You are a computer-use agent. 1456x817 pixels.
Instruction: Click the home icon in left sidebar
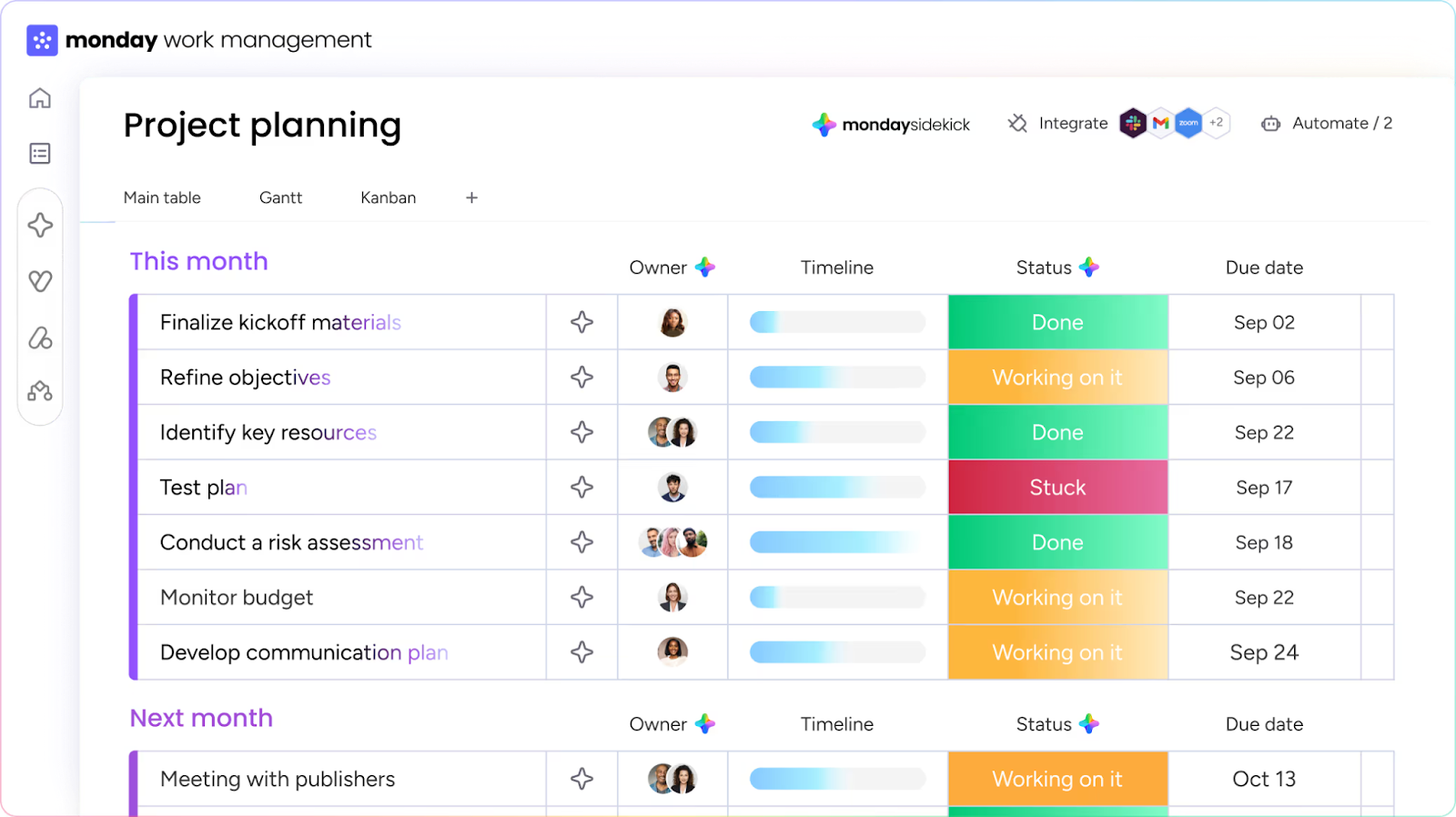(39, 99)
